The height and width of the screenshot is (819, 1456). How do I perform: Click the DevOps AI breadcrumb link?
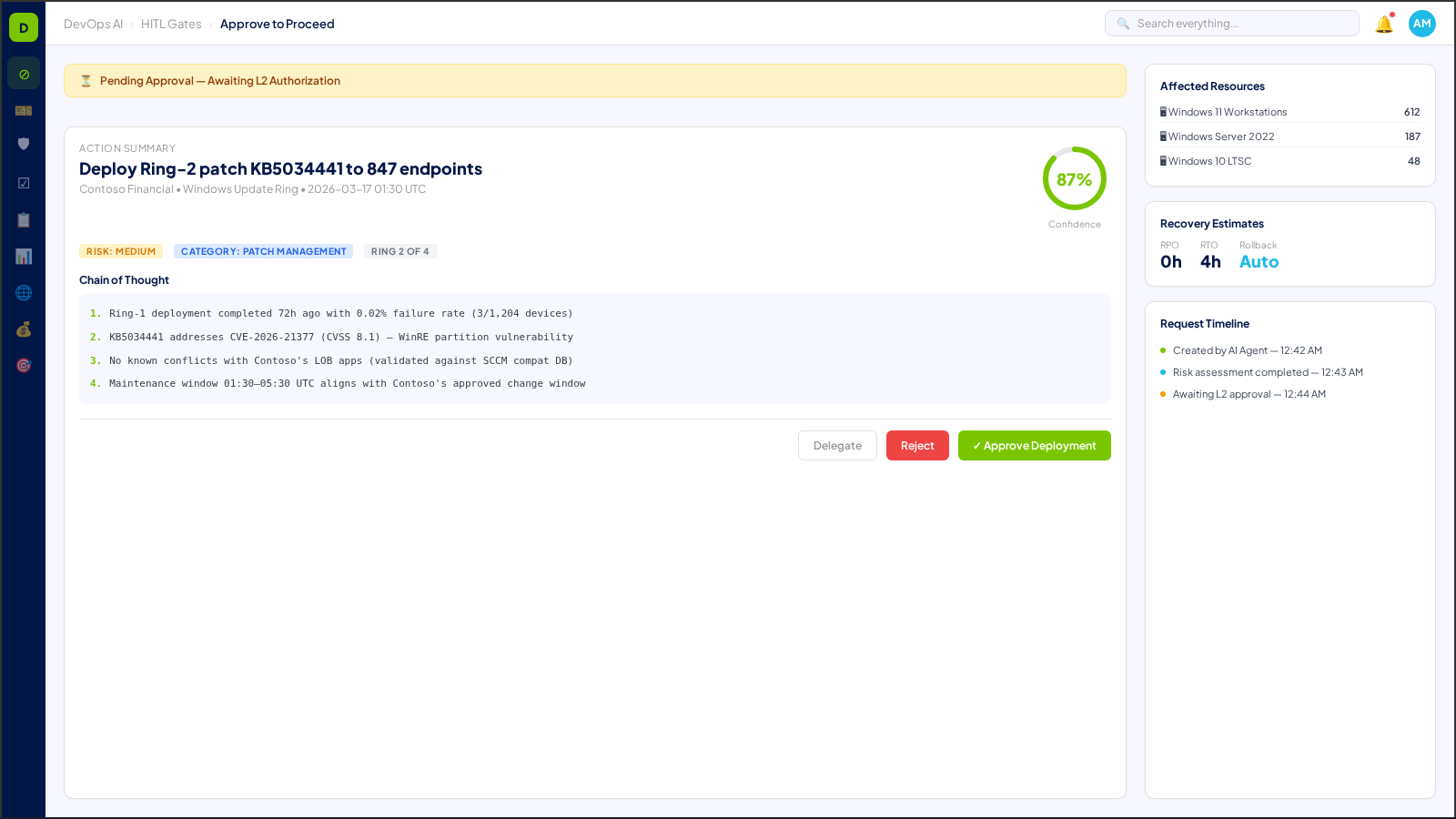click(x=93, y=24)
